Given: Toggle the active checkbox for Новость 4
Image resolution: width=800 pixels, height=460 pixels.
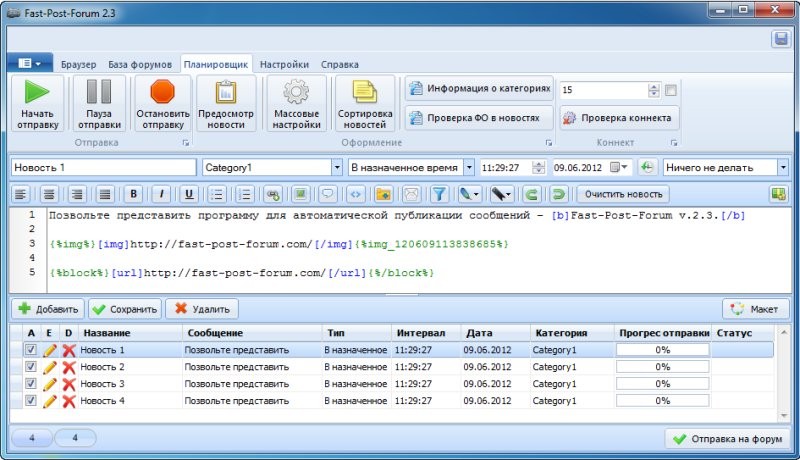Looking at the screenshot, I should point(31,401).
